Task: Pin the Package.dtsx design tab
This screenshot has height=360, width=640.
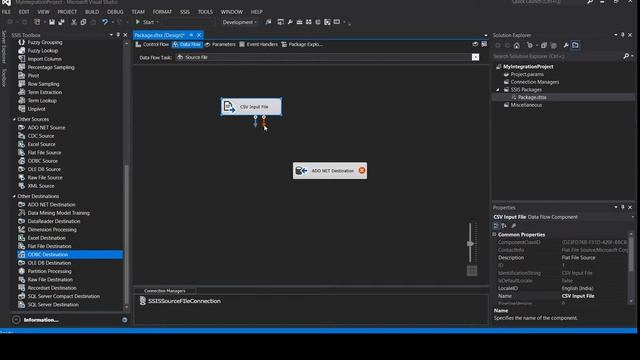Action: point(191,35)
